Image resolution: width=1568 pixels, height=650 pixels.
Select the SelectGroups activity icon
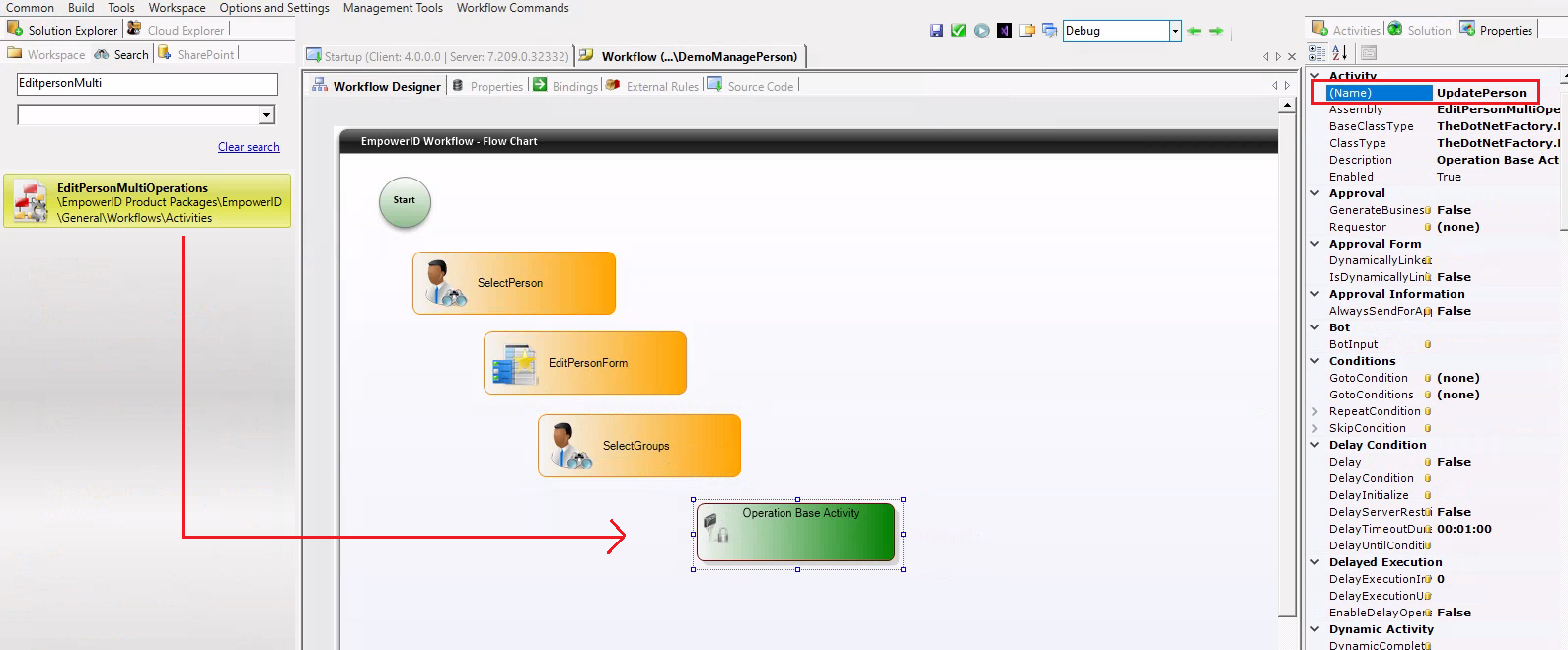[x=570, y=446]
